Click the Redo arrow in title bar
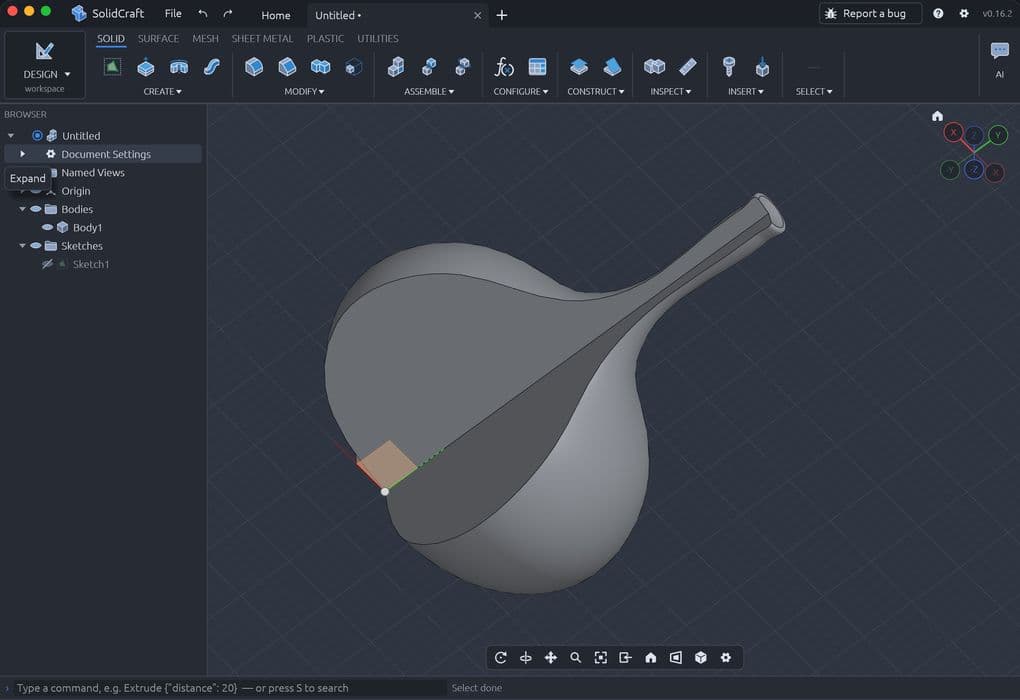 tap(228, 14)
